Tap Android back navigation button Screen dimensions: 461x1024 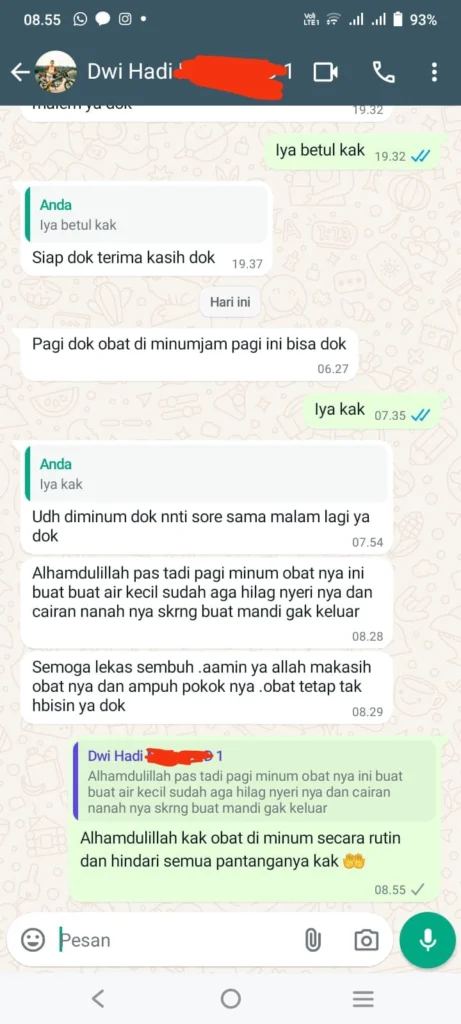click(98, 998)
